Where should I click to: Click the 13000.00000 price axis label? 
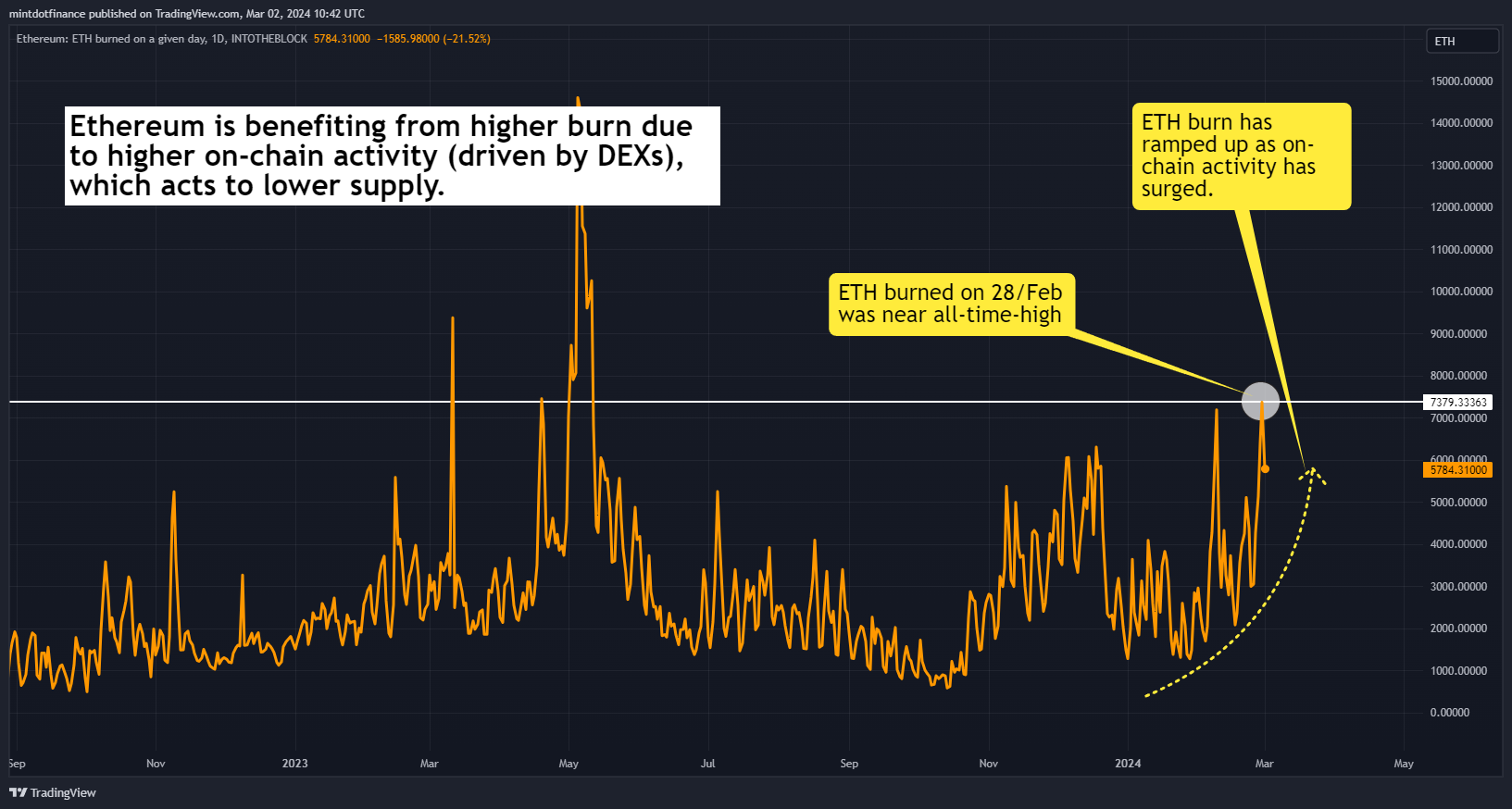1461,166
